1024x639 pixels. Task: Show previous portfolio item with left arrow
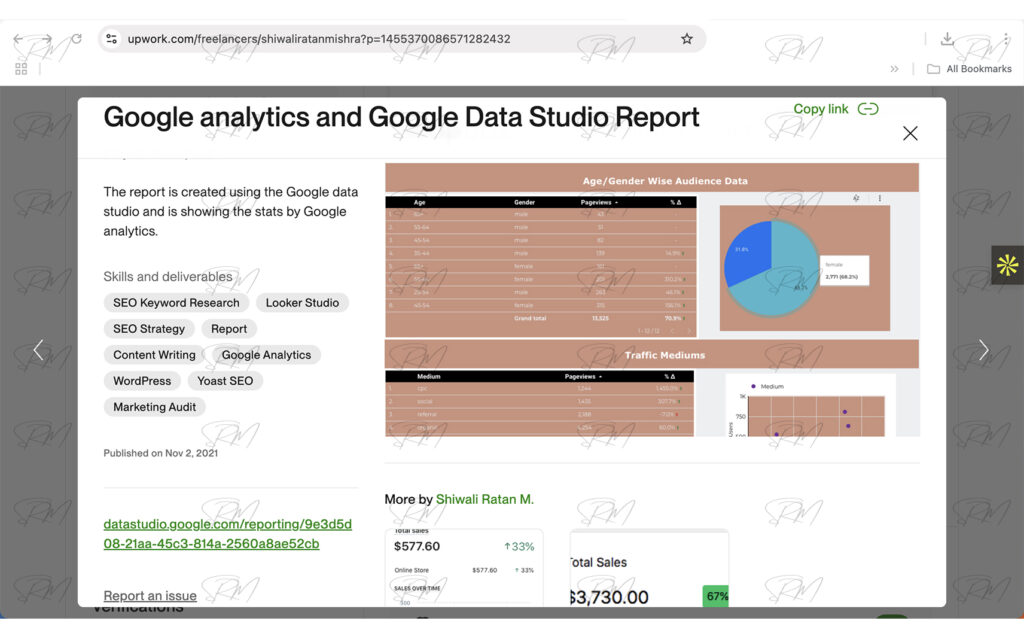coord(39,350)
